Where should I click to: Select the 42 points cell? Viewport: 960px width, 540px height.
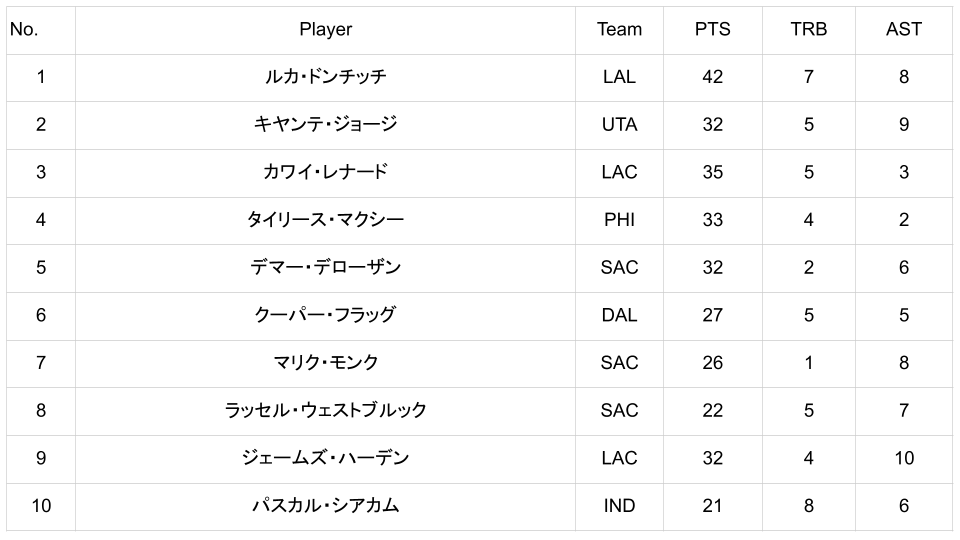point(712,77)
